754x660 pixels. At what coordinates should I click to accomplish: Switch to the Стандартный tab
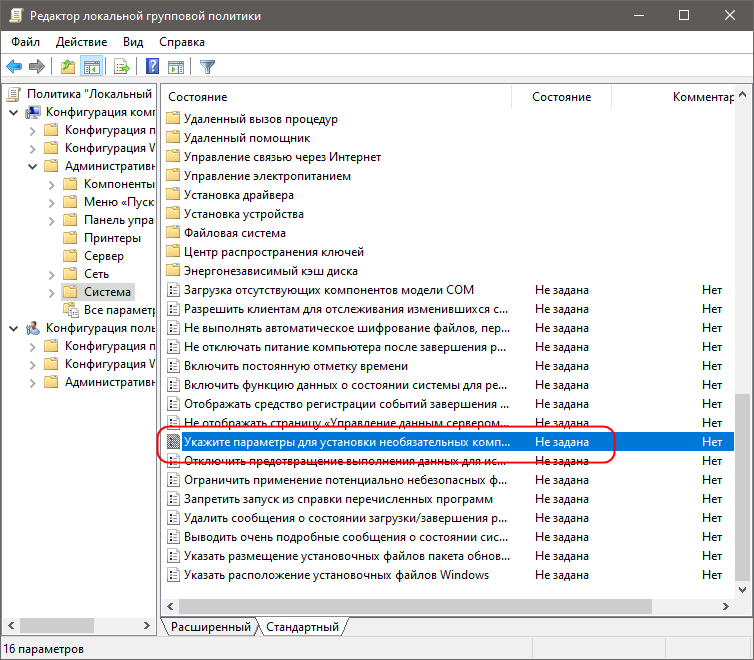click(x=302, y=627)
